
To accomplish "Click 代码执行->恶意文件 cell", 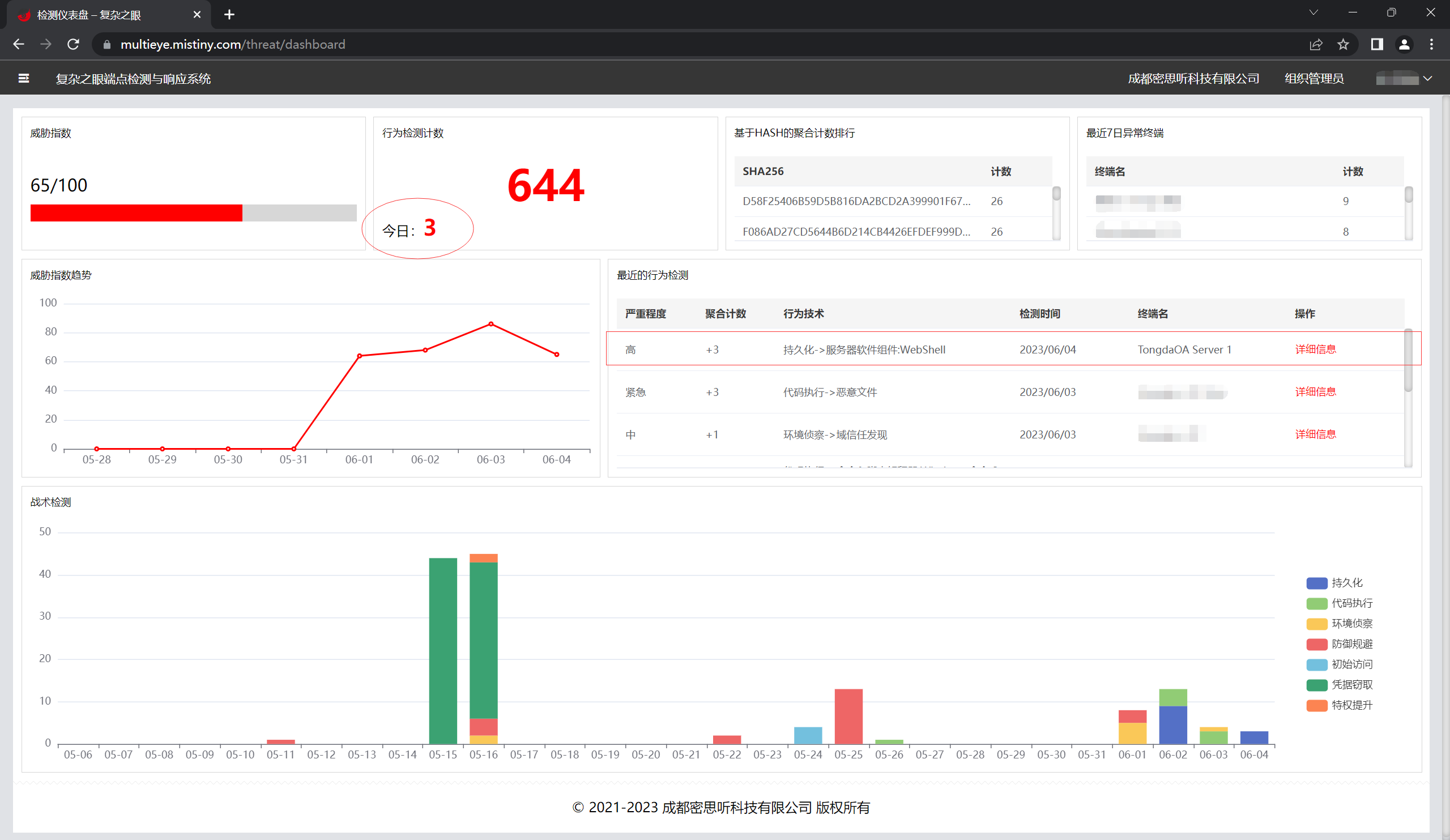I will (x=830, y=393).
